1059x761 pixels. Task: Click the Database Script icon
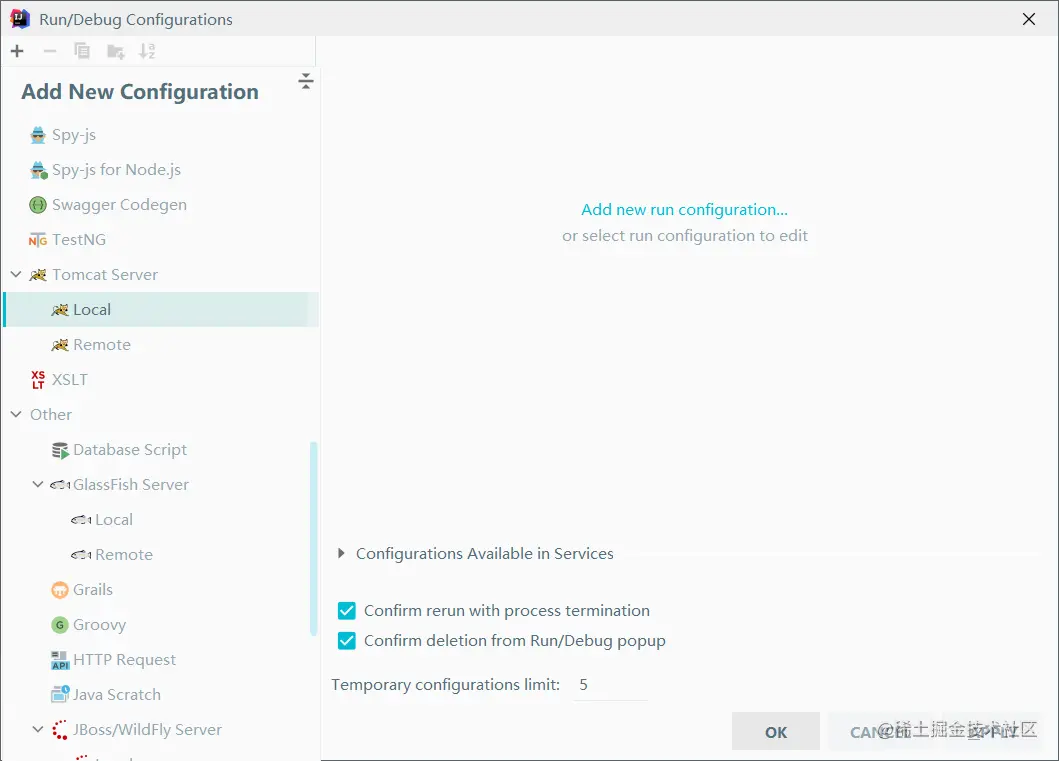click(x=60, y=450)
